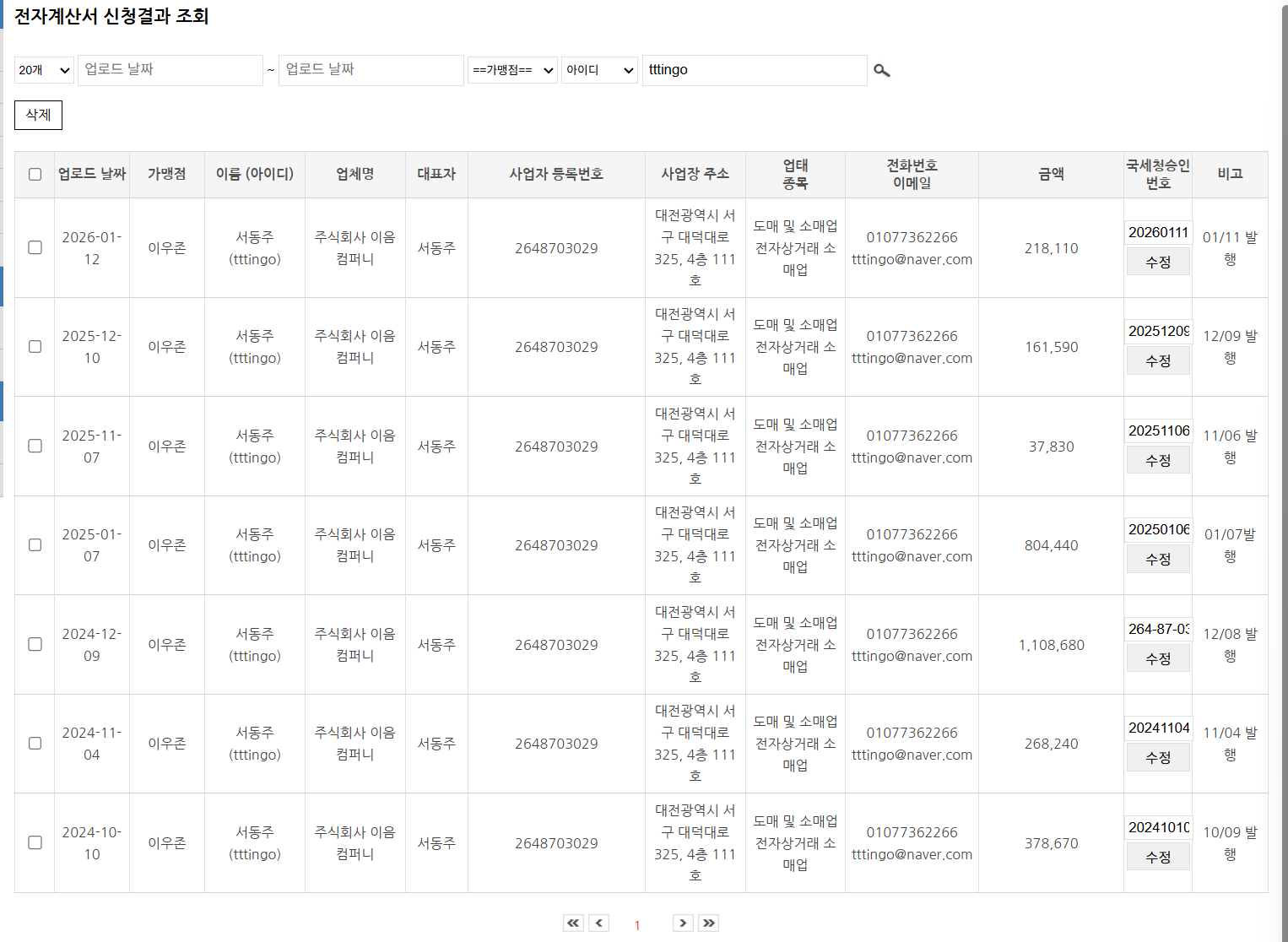Go to first page with double-left arrow
1288x942 pixels.
pos(573,923)
